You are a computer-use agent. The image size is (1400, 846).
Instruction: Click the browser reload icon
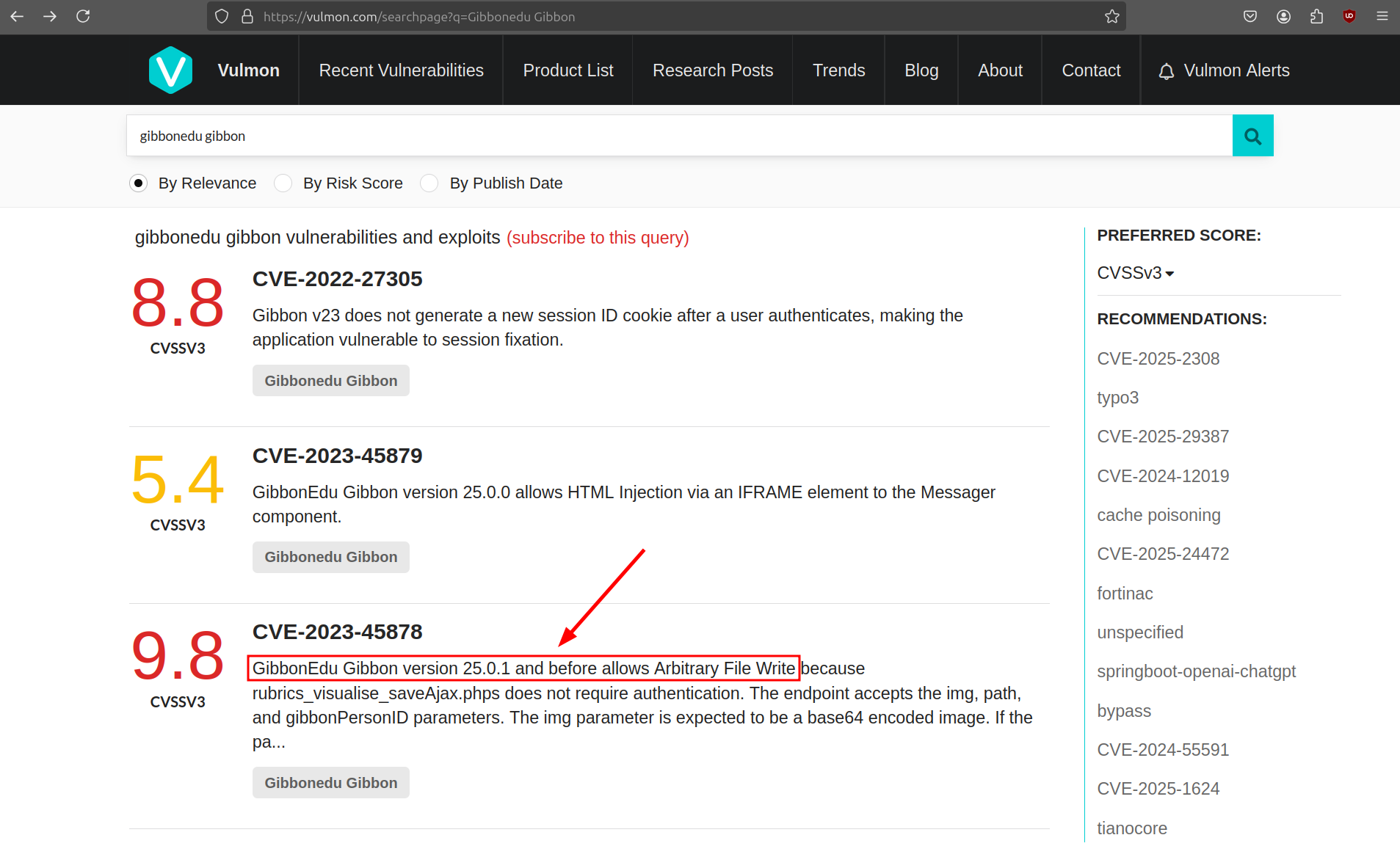[83, 16]
